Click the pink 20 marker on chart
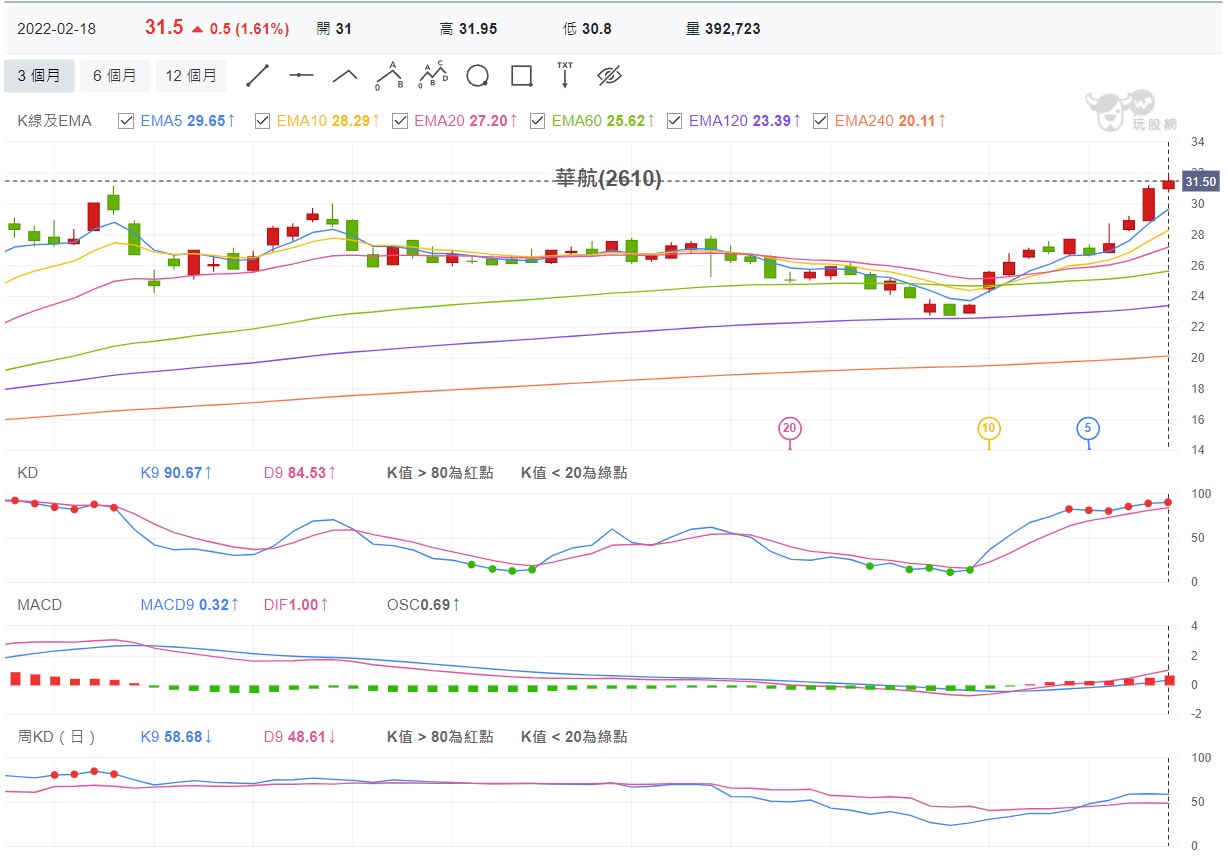 790,428
